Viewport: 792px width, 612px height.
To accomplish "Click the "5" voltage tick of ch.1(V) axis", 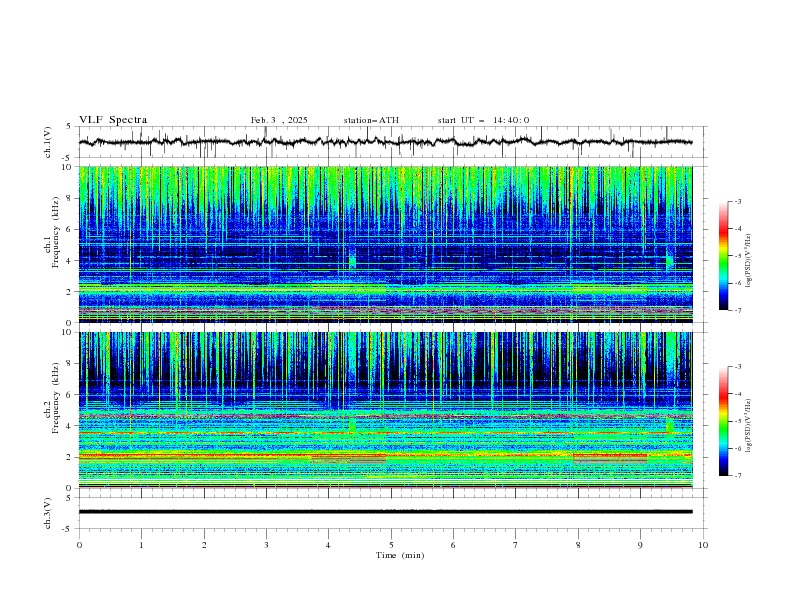I will coord(69,127).
